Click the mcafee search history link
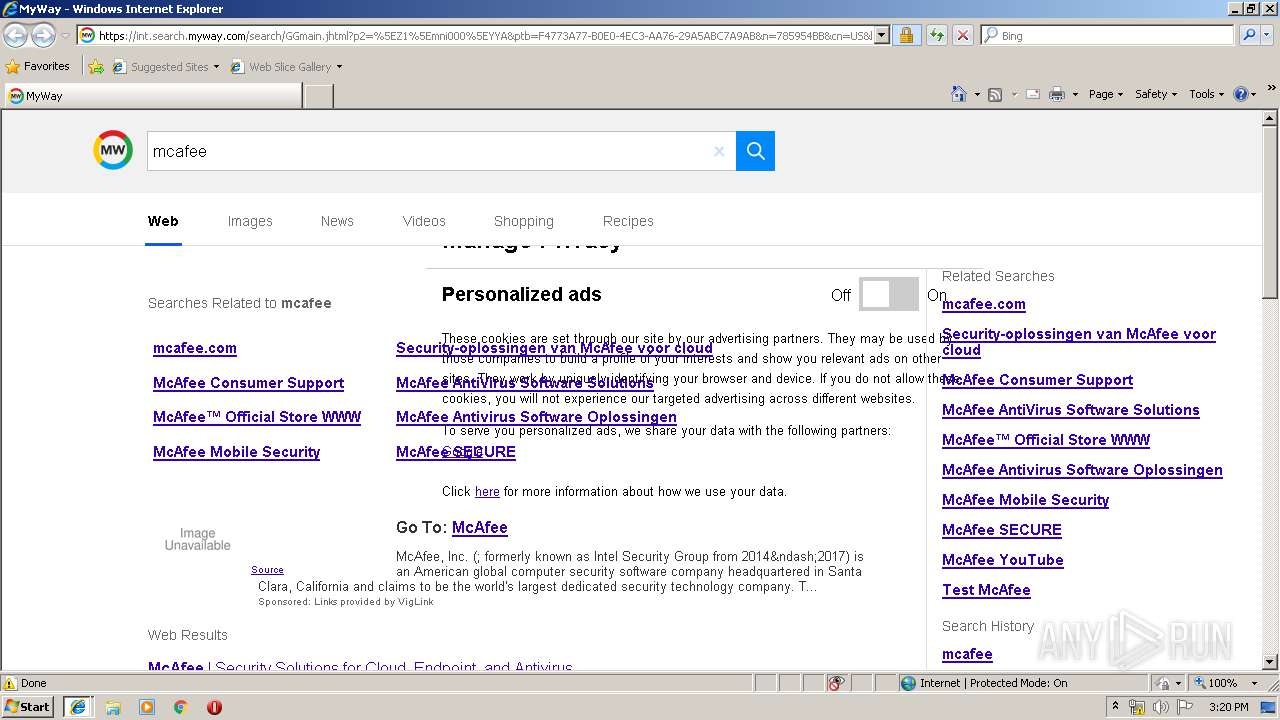Image resolution: width=1280 pixels, height=720 pixels. (967, 654)
